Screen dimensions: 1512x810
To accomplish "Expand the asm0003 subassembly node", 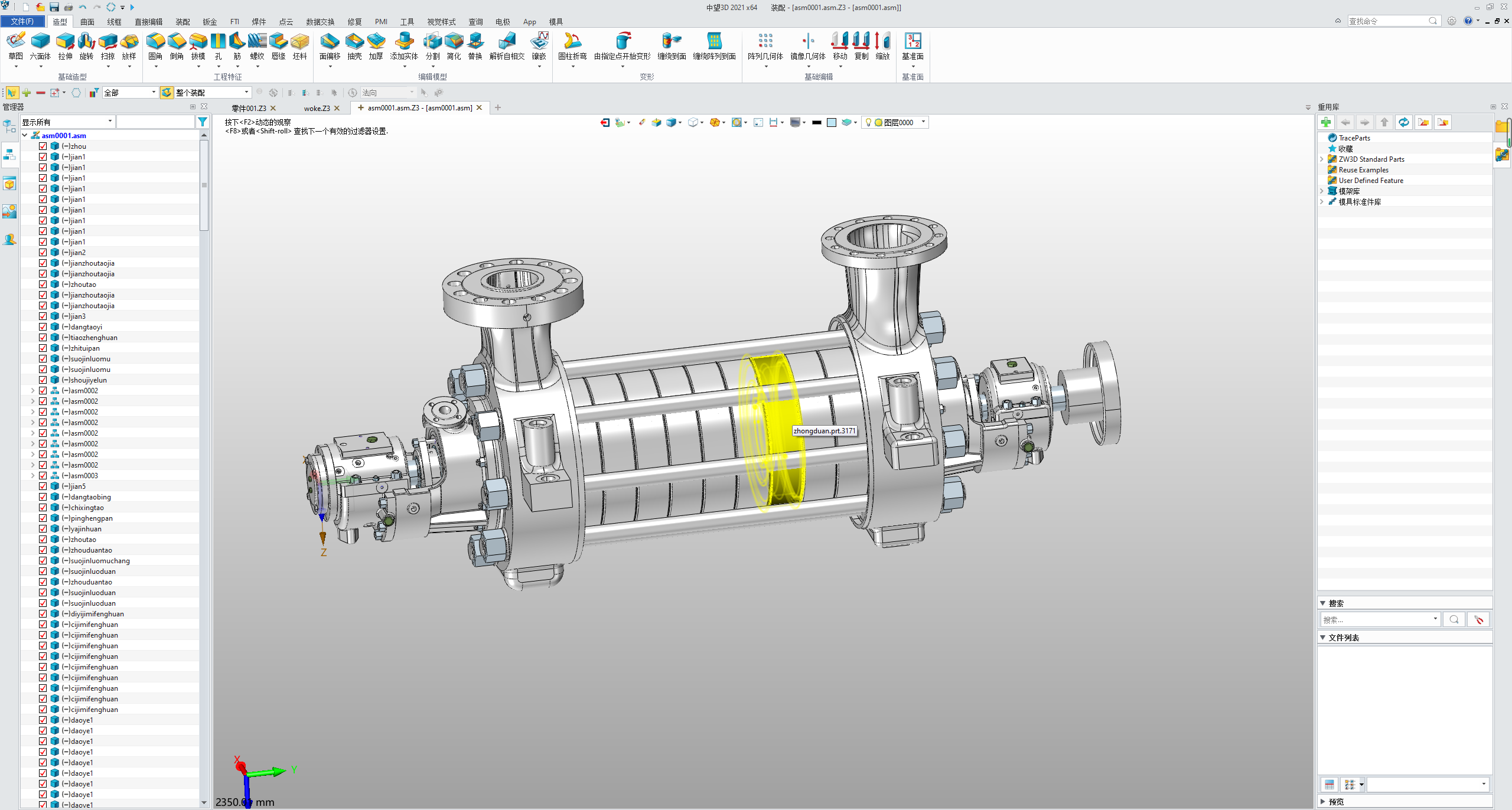I will (32, 476).
